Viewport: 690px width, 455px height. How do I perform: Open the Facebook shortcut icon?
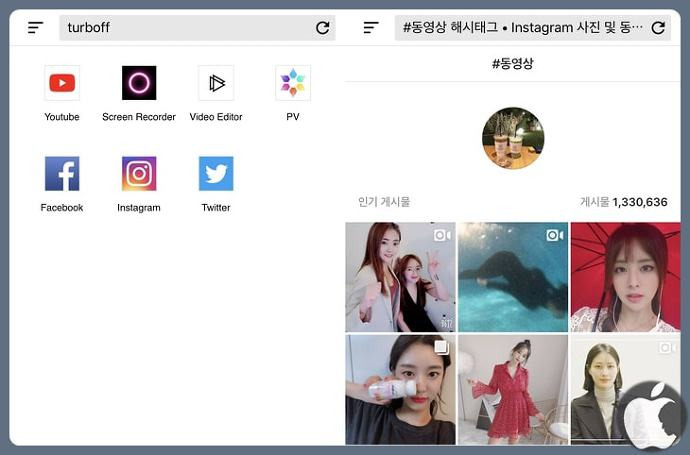click(62, 173)
